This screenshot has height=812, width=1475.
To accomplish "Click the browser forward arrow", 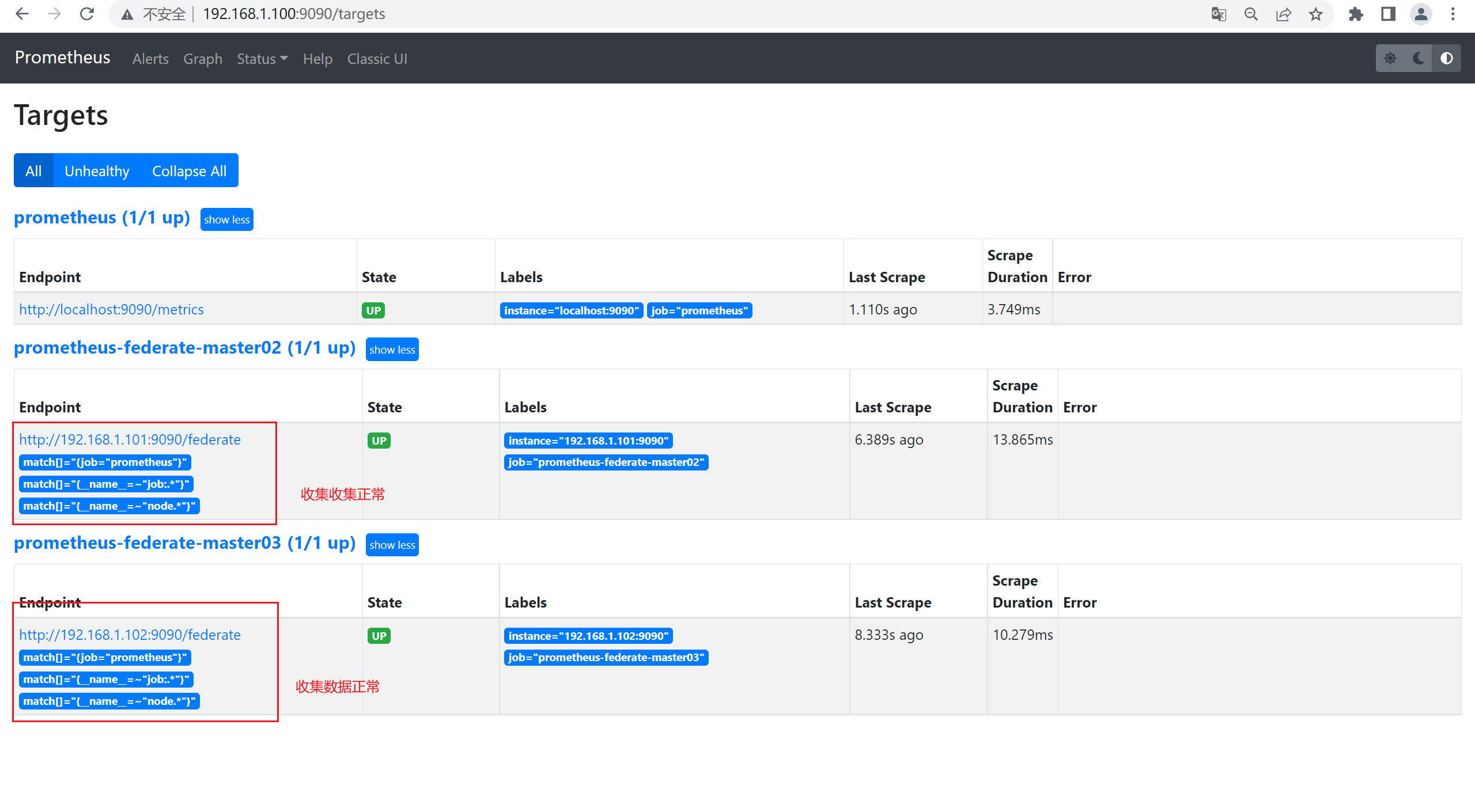I will point(54,14).
